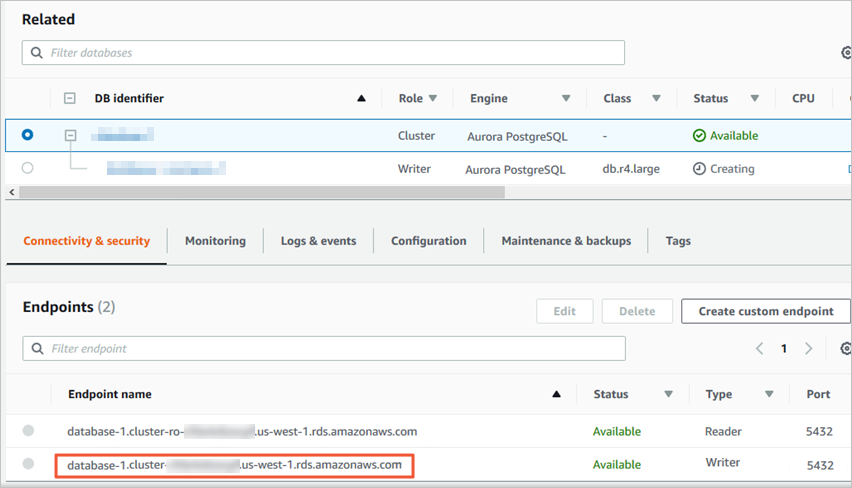Switch to the Monitoring tab
This screenshot has height=488, width=852.
215,241
